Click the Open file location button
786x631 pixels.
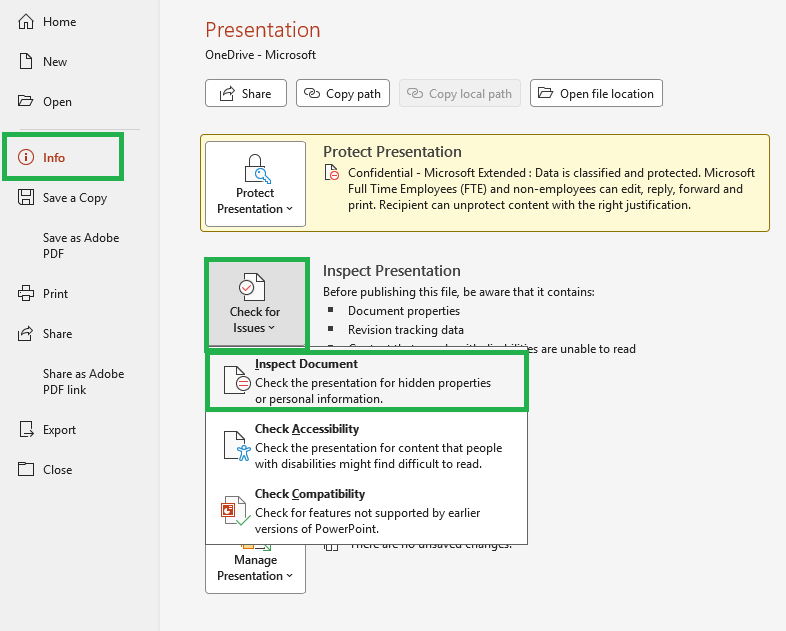596,93
